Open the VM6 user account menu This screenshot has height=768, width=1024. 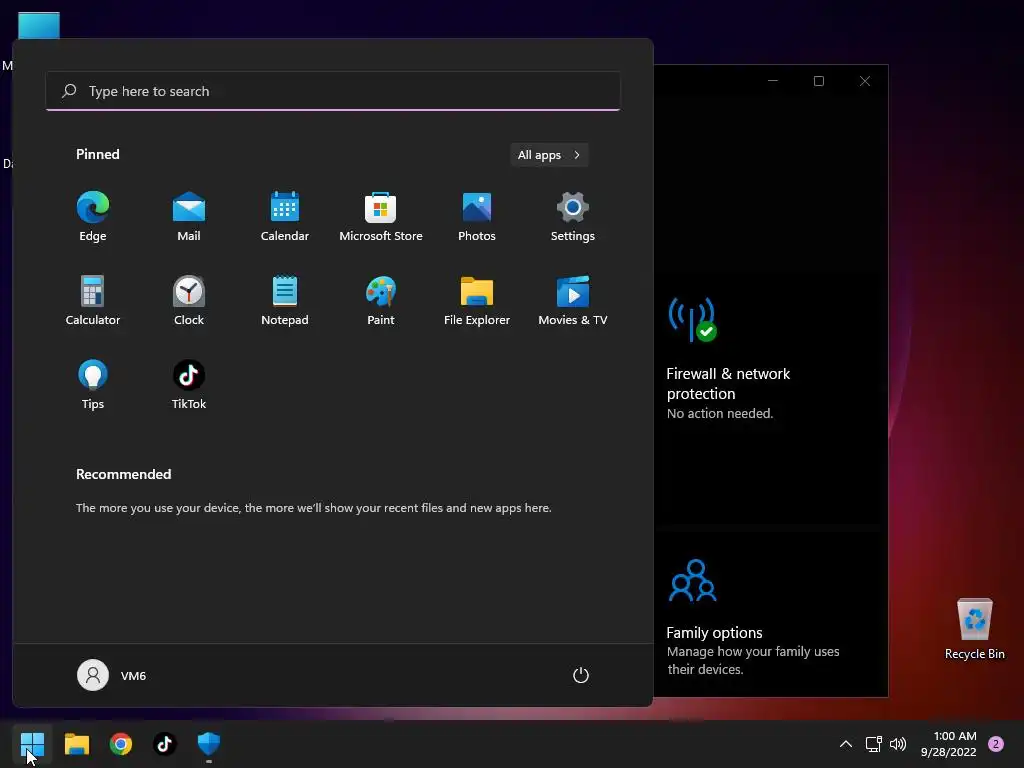pos(112,675)
